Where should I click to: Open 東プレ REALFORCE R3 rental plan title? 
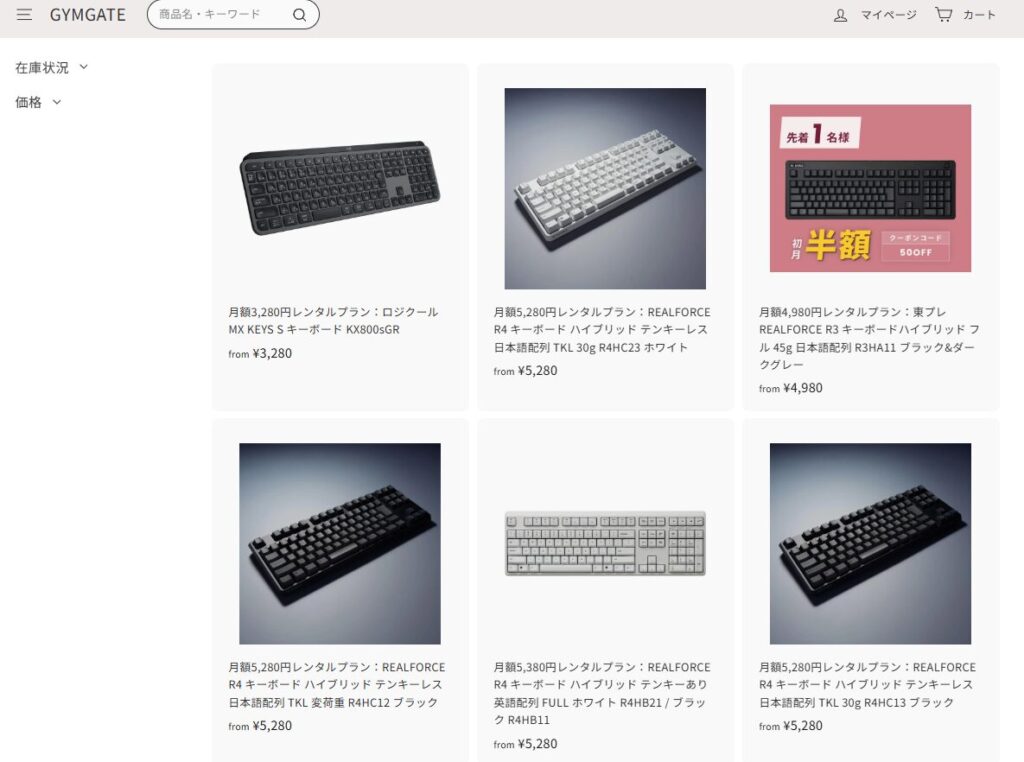(869, 338)
